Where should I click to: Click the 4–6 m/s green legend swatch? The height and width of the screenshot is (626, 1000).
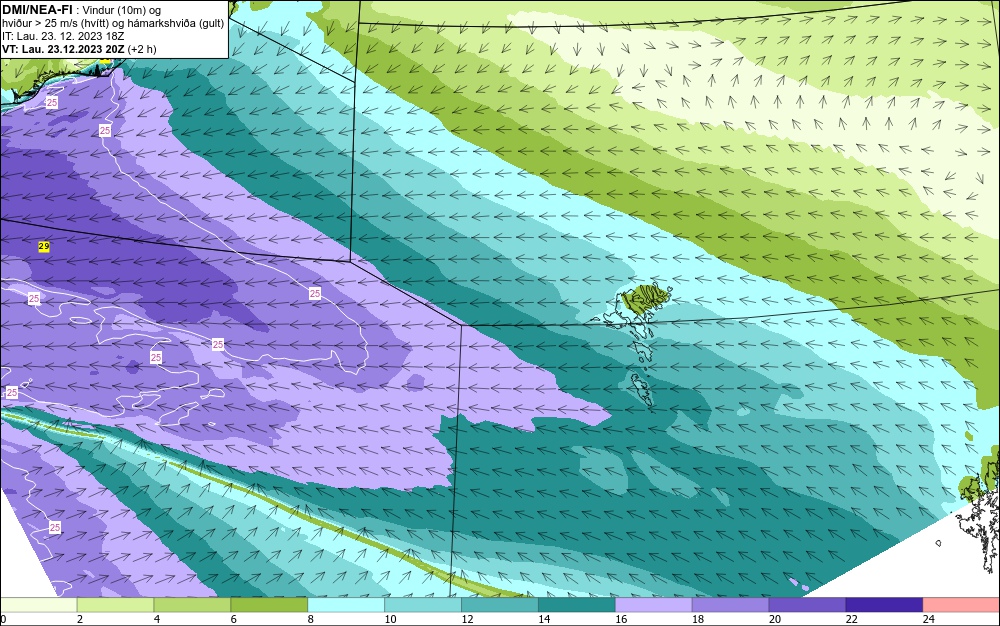pos(192,605)
